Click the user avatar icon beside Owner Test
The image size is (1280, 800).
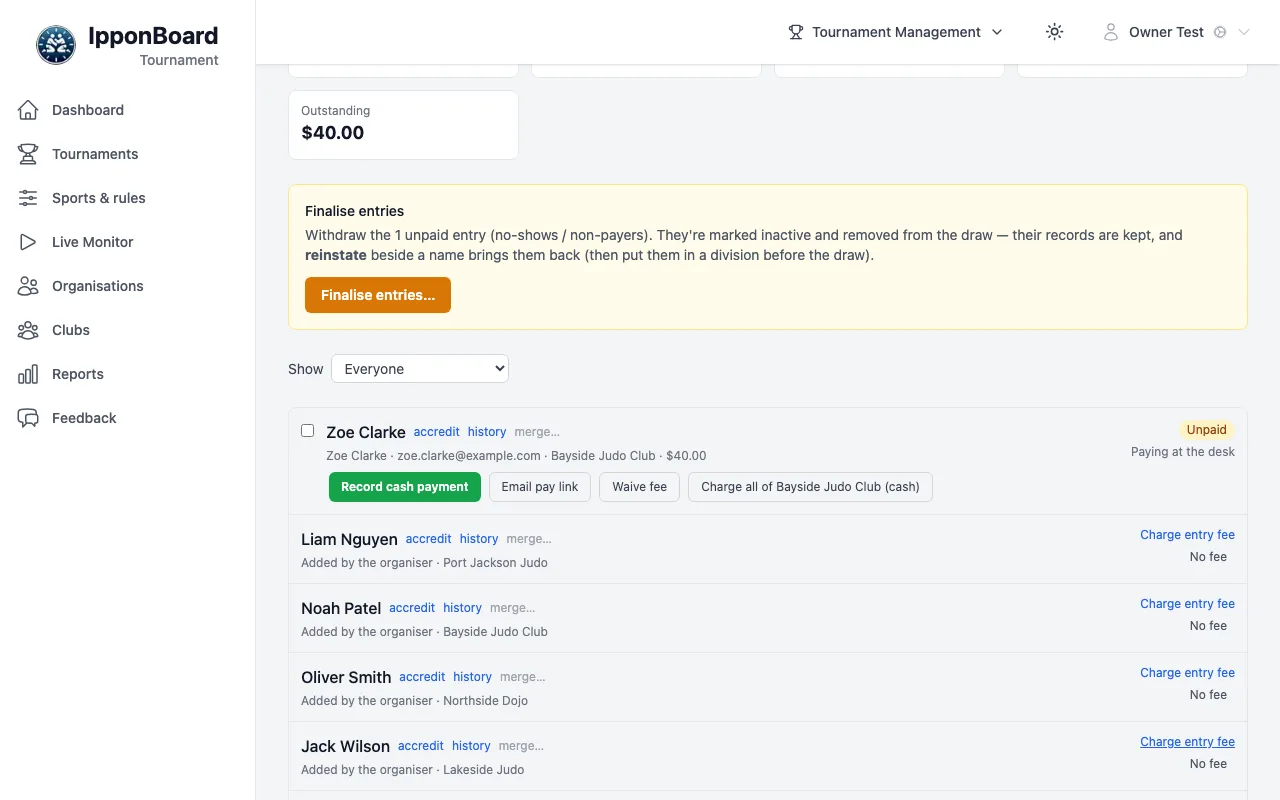(x=1110, y=32)
